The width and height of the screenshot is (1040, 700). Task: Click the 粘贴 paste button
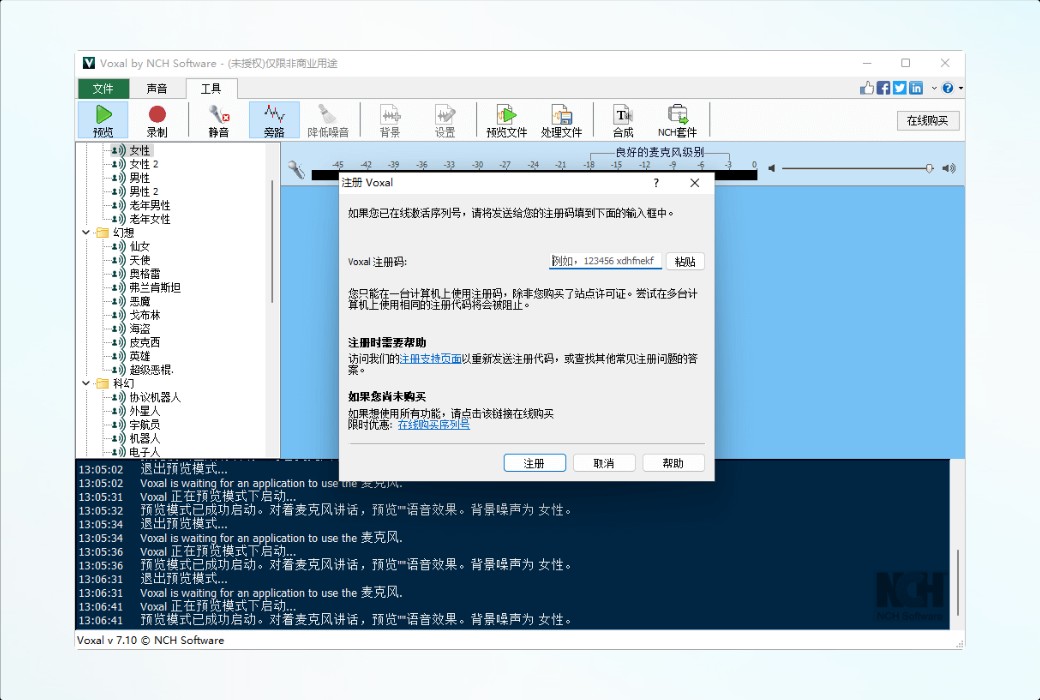point(685,261)
